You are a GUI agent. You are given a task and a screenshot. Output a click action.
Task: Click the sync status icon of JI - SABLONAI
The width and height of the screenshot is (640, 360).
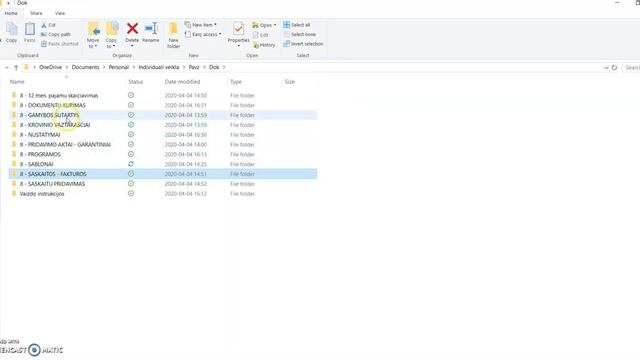[x=131, y=164]
